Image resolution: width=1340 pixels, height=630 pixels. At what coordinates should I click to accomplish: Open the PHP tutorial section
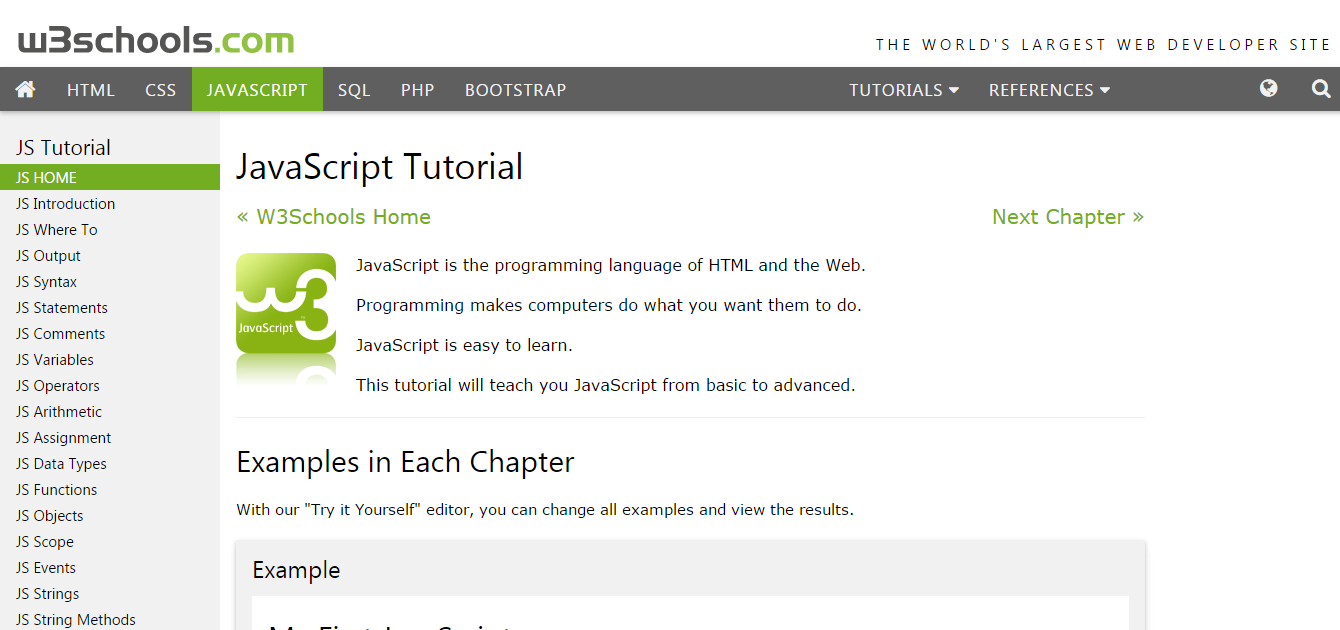[x=417, y=89]
